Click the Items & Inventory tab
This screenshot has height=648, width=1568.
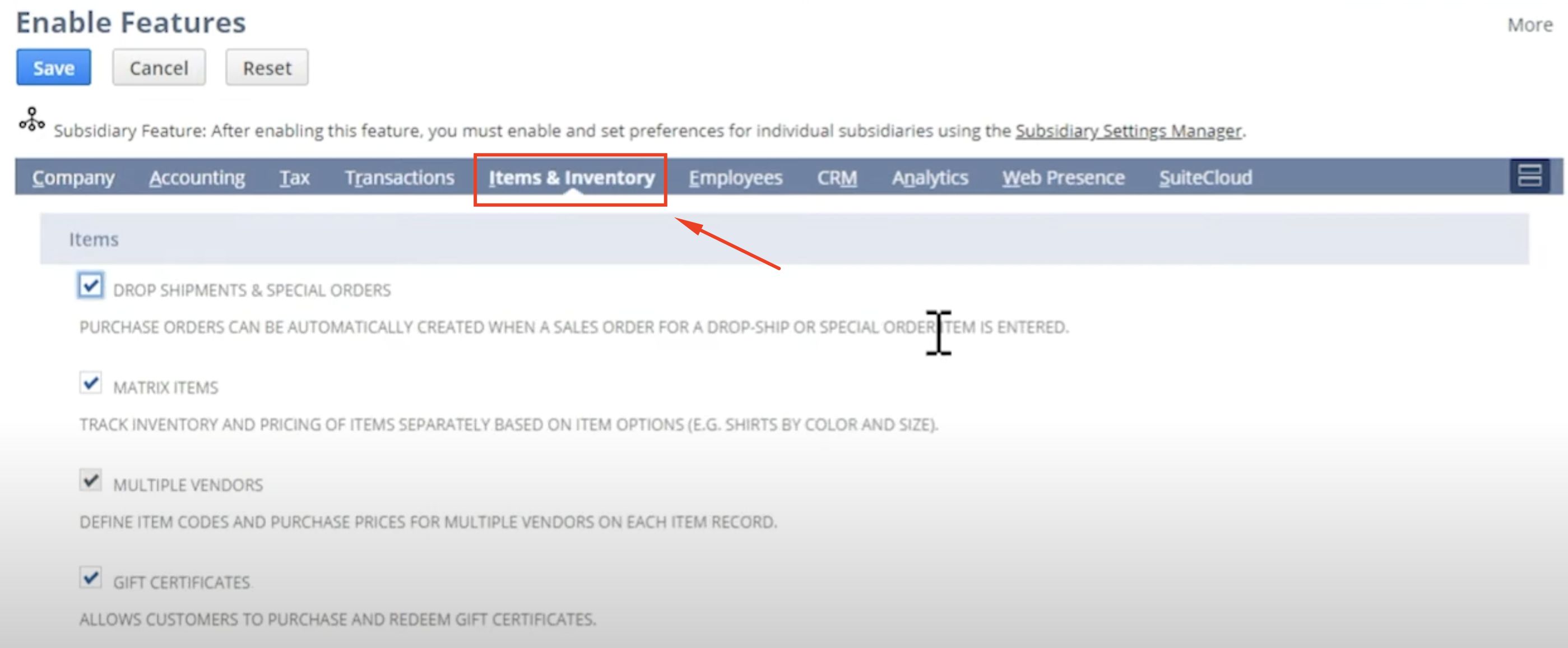pyautogui.click(x=570, y=177)
